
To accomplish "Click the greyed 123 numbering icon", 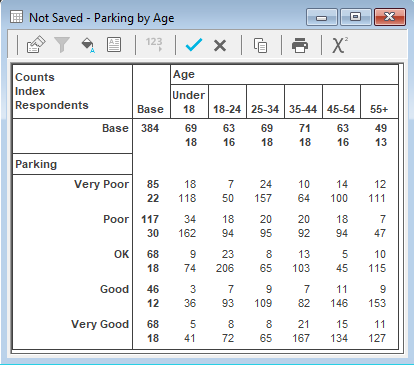I will tap(154, 44).
